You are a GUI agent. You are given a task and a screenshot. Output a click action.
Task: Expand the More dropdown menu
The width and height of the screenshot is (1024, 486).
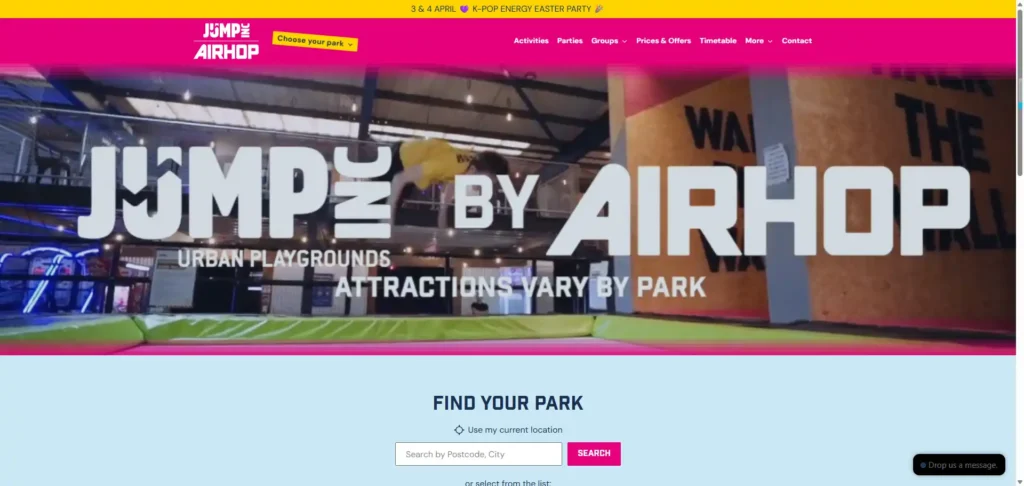758,40
